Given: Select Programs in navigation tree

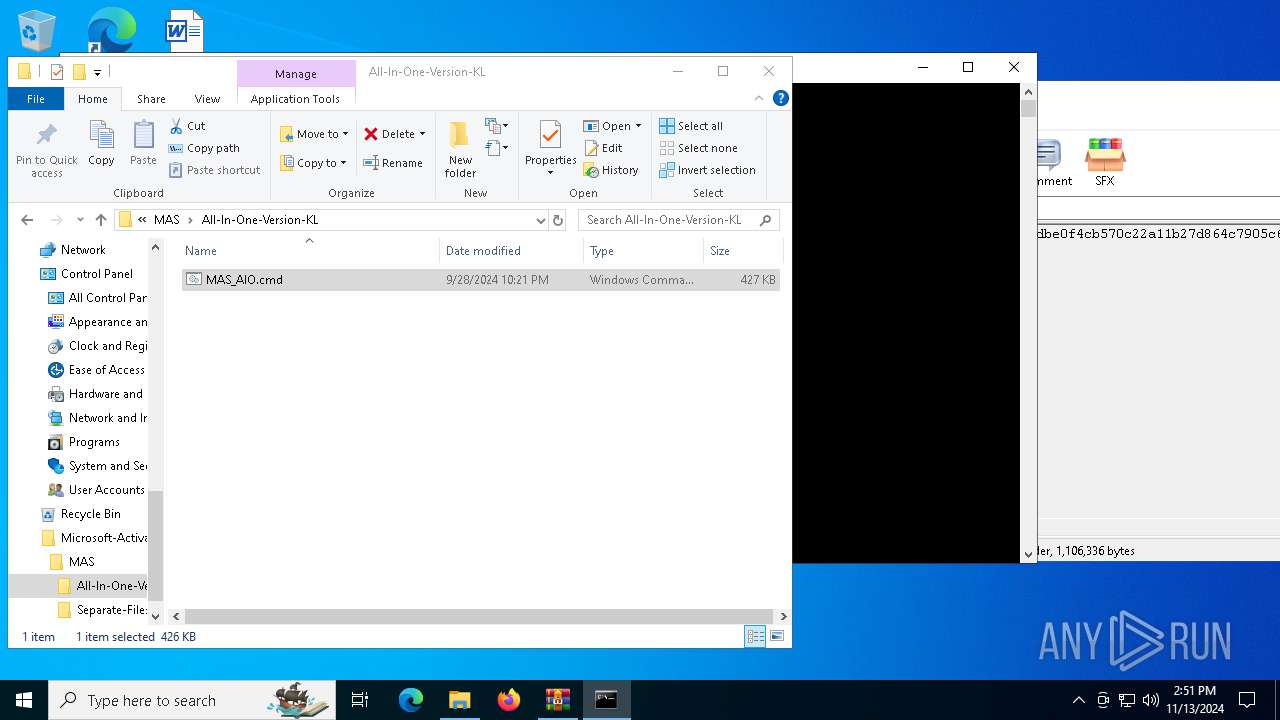Looking at the screenshot, I should [94, 442].
